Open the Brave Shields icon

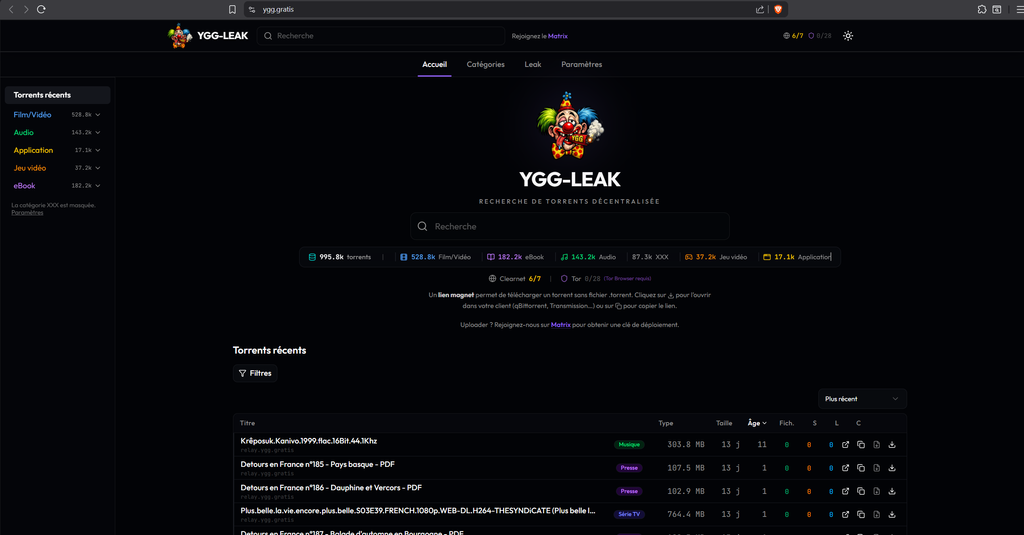pos(778,9)
